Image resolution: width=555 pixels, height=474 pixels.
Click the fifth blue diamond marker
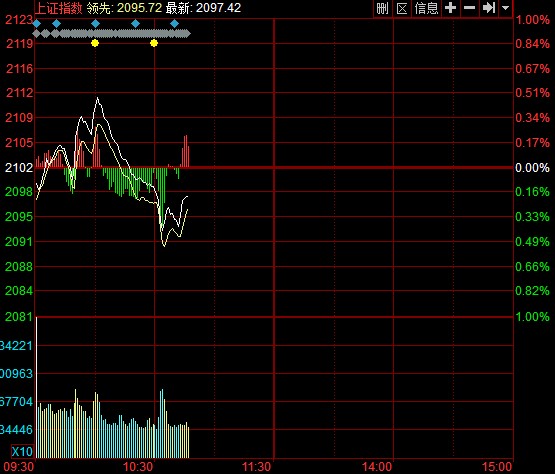point(174,24)
